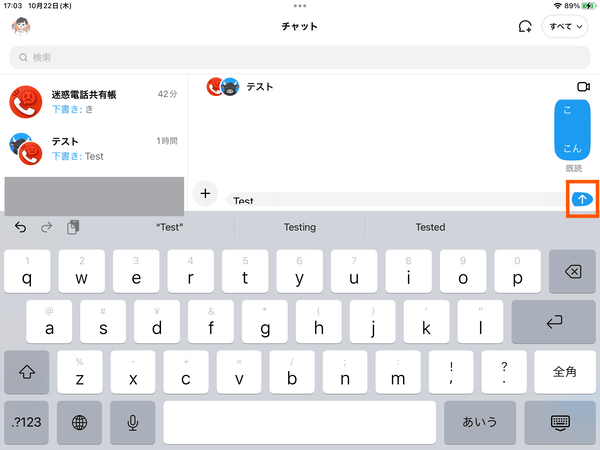This screenshot has height=450, width=600.
Task: Tap the clipboard paste icon
Action: coord(73,227)
